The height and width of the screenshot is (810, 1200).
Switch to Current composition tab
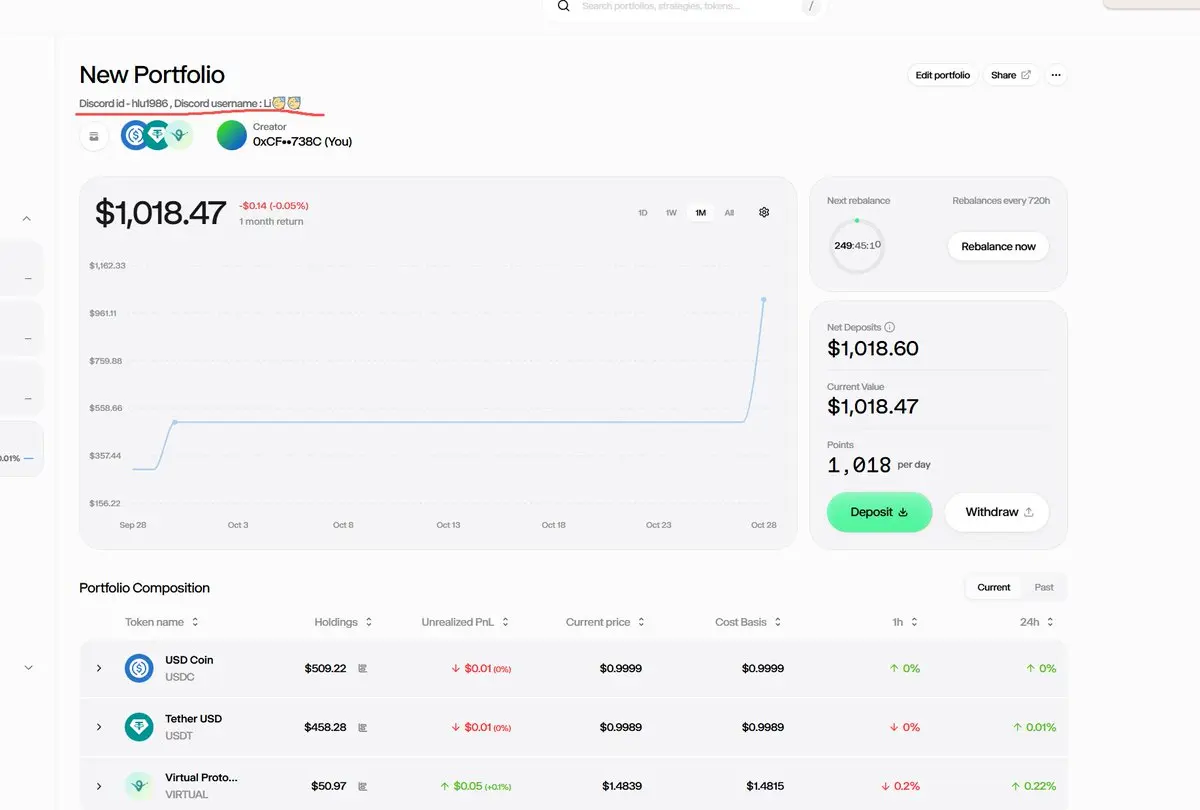(994, 587)
